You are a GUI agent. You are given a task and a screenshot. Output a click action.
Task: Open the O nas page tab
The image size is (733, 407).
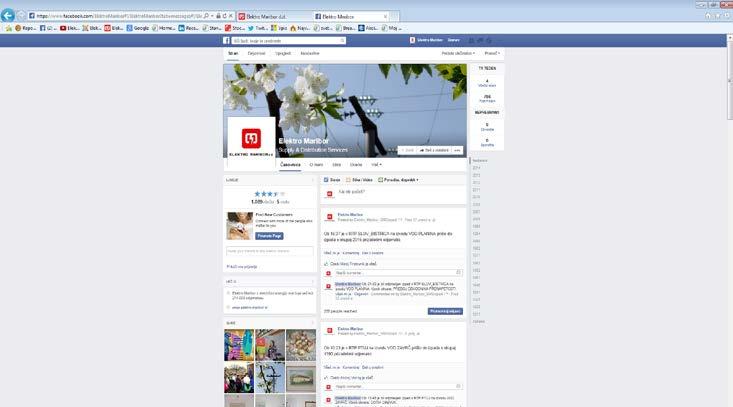(x=316, y=165)
